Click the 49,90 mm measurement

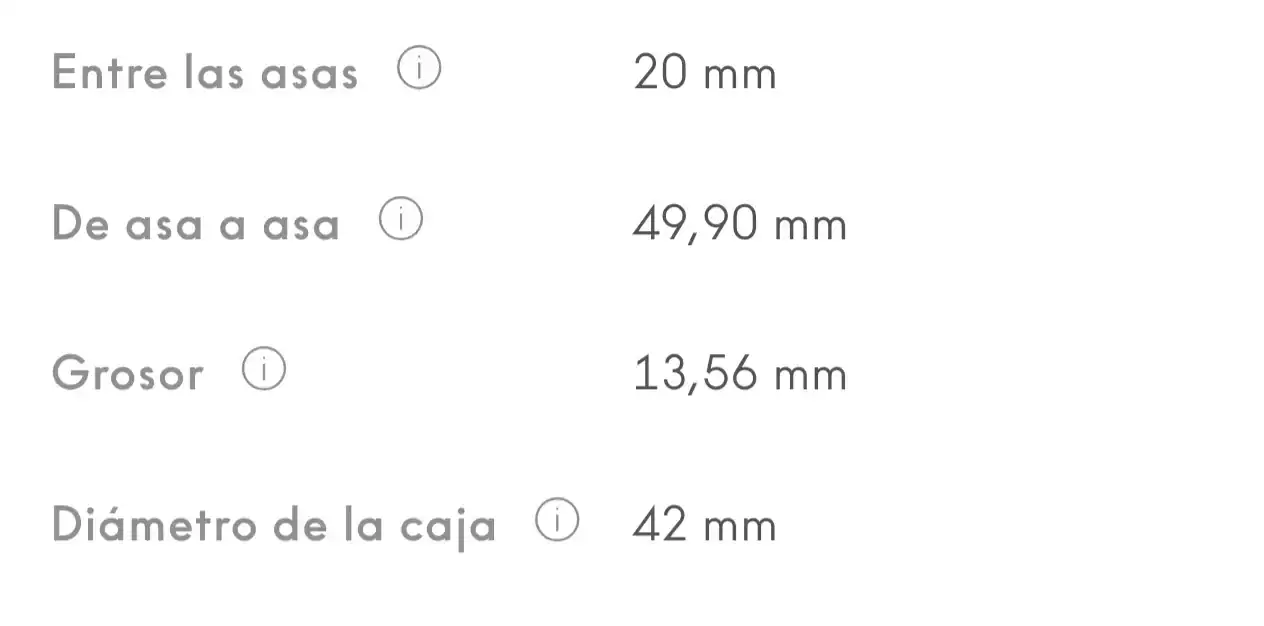click(x=740, y=224)
